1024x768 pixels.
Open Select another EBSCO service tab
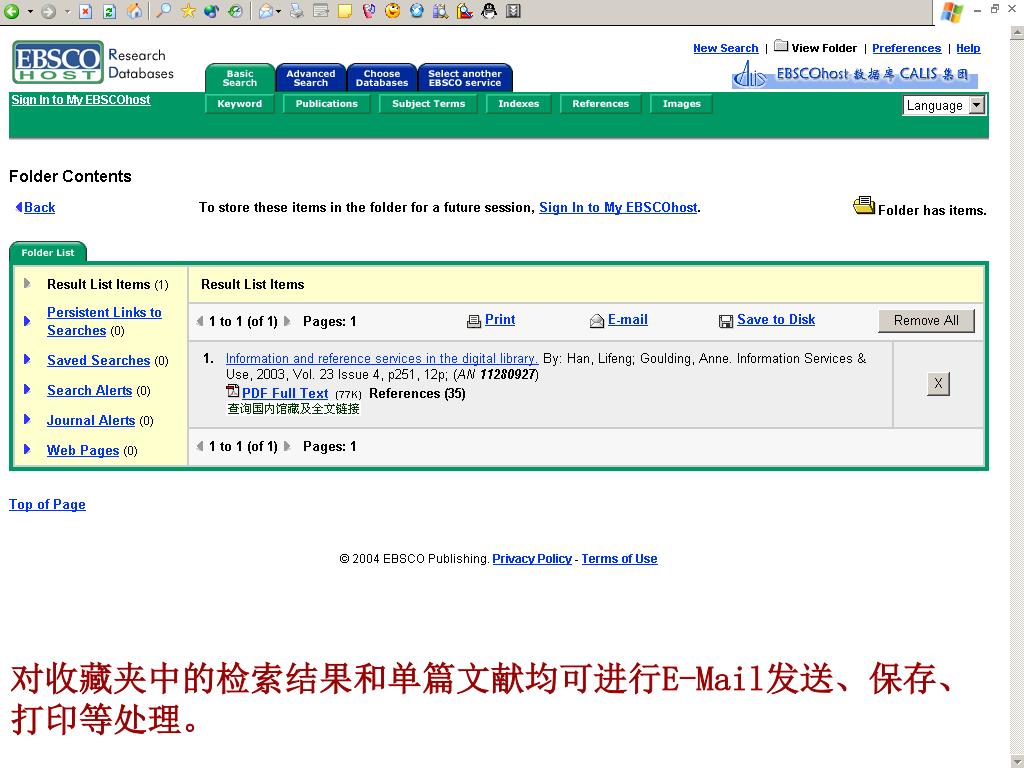coord(465,78)
